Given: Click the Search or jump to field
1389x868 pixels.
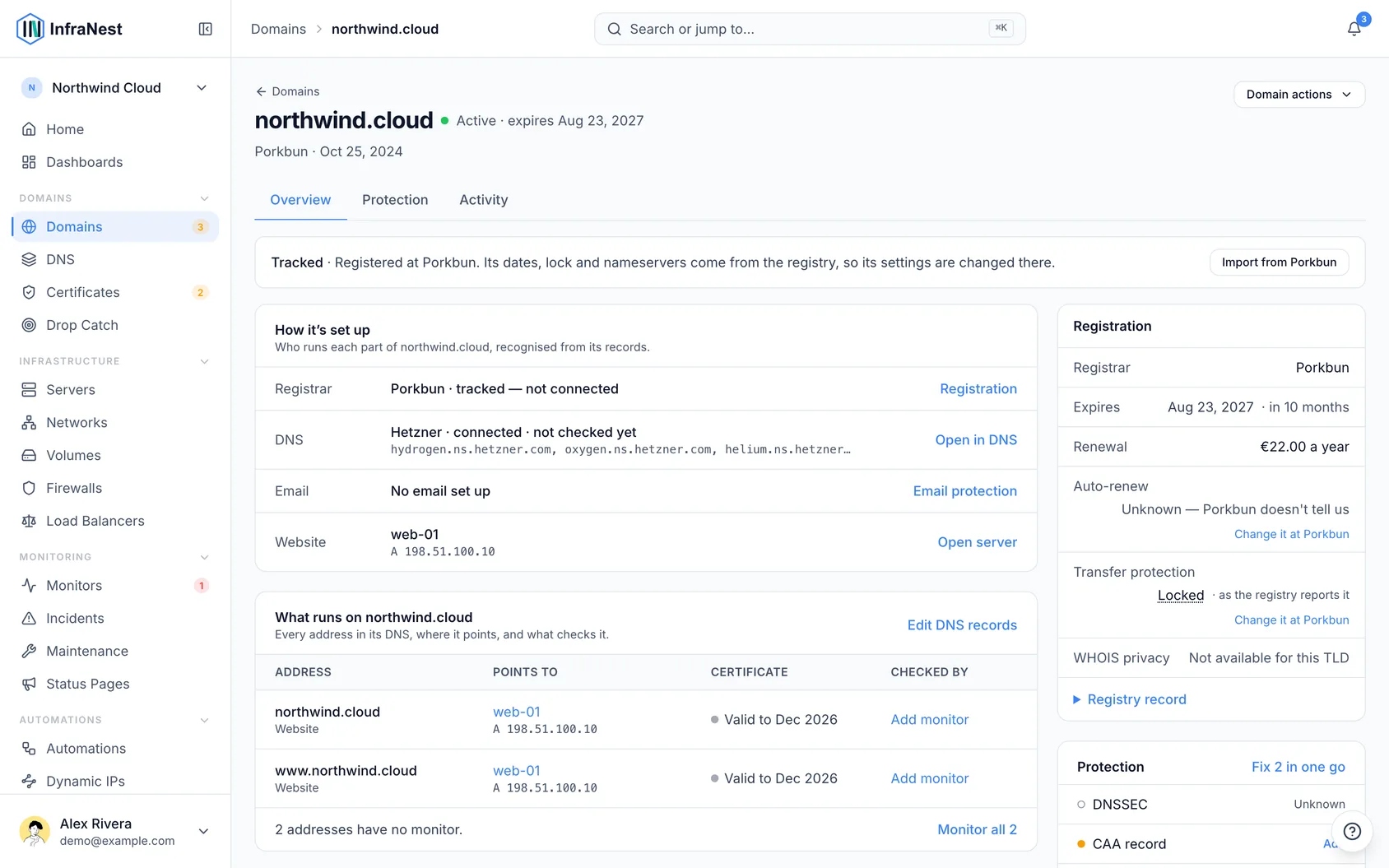Looking at the screenshot, I should pos(810,29).
